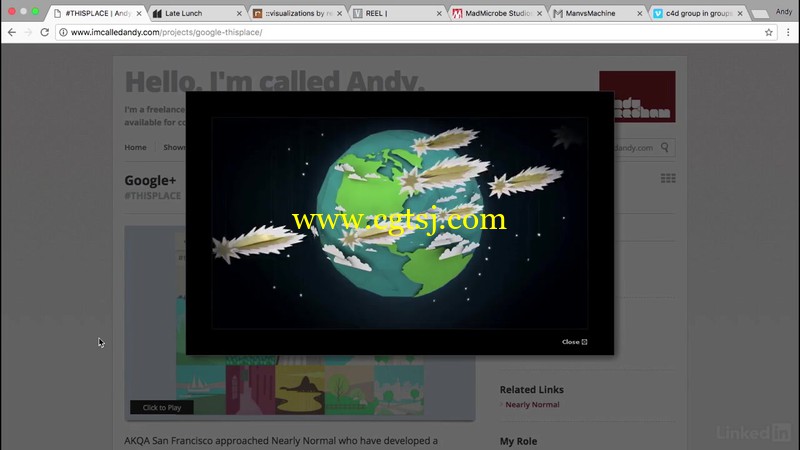800x450 pixels.
Task: Click the macOS red close window button
Action: [x=12, y=11]
